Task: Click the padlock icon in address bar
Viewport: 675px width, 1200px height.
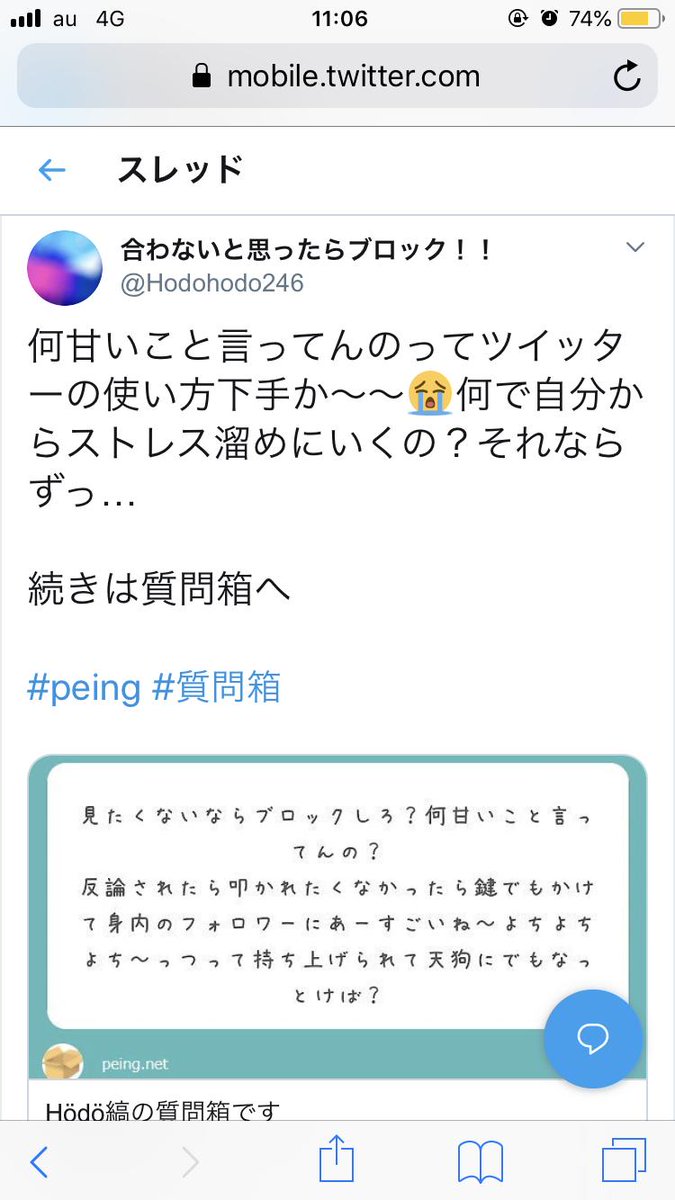Action: click(x=202, y=76)
